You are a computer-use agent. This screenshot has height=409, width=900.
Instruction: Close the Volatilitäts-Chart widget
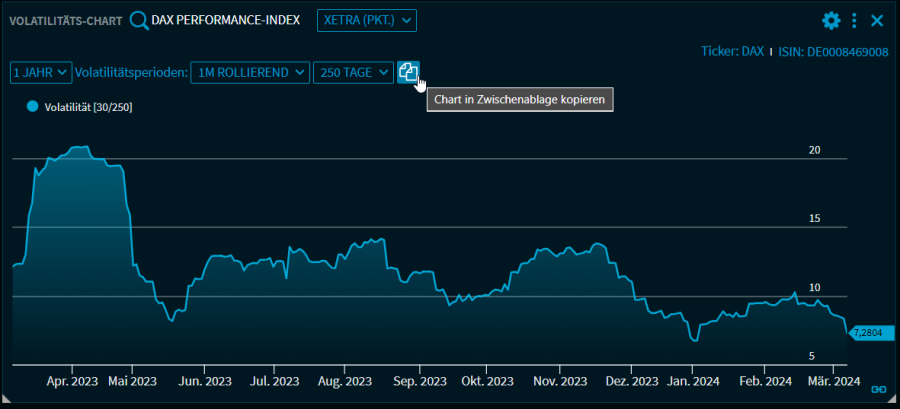click(877, 20)
